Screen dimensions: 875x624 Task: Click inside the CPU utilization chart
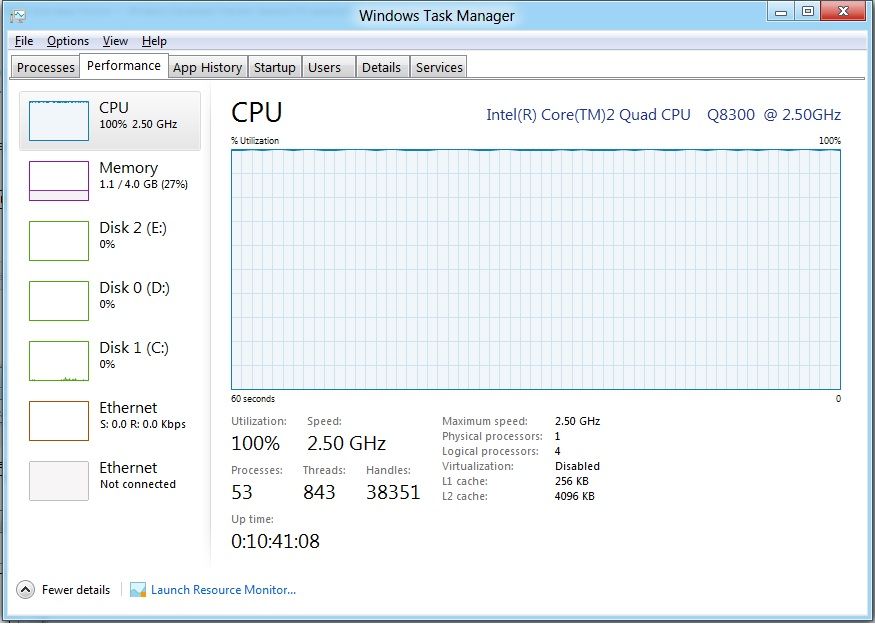pos(535,270)
